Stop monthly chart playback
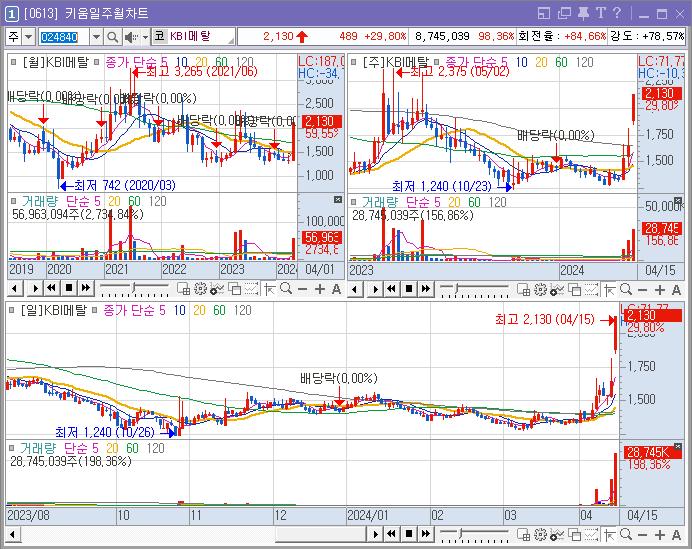The height and width of the screenshot is (549, 692). 69,289
